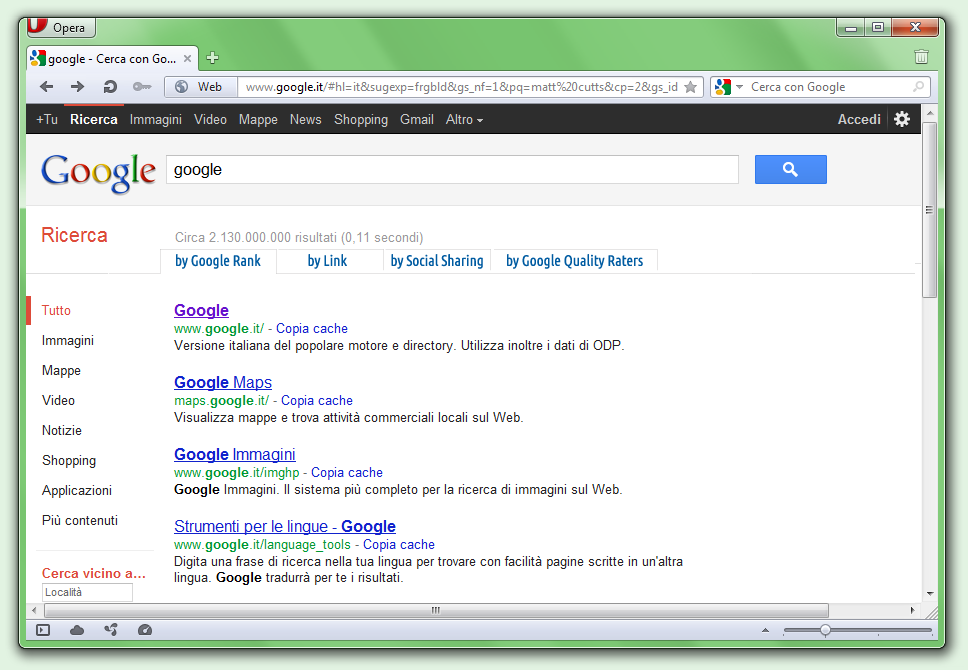Expand the search engine dropdown arrow
Screen dimensions: 968x670
click(x=740, y=87)
